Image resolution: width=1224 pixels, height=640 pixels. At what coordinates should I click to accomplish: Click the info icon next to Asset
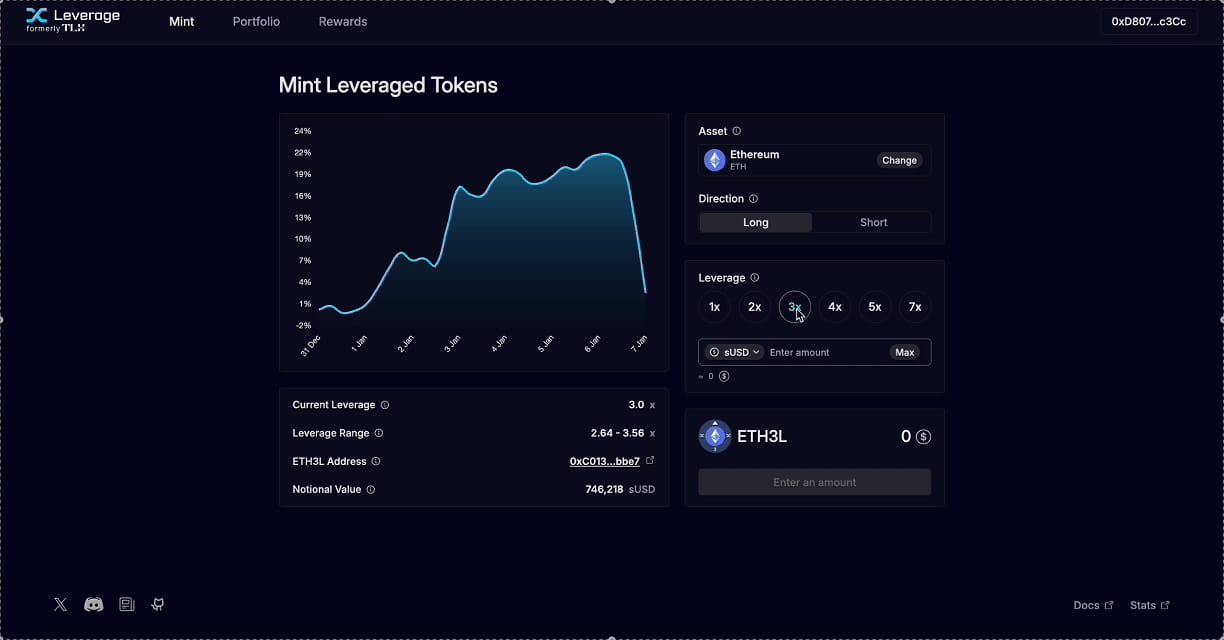737,131
